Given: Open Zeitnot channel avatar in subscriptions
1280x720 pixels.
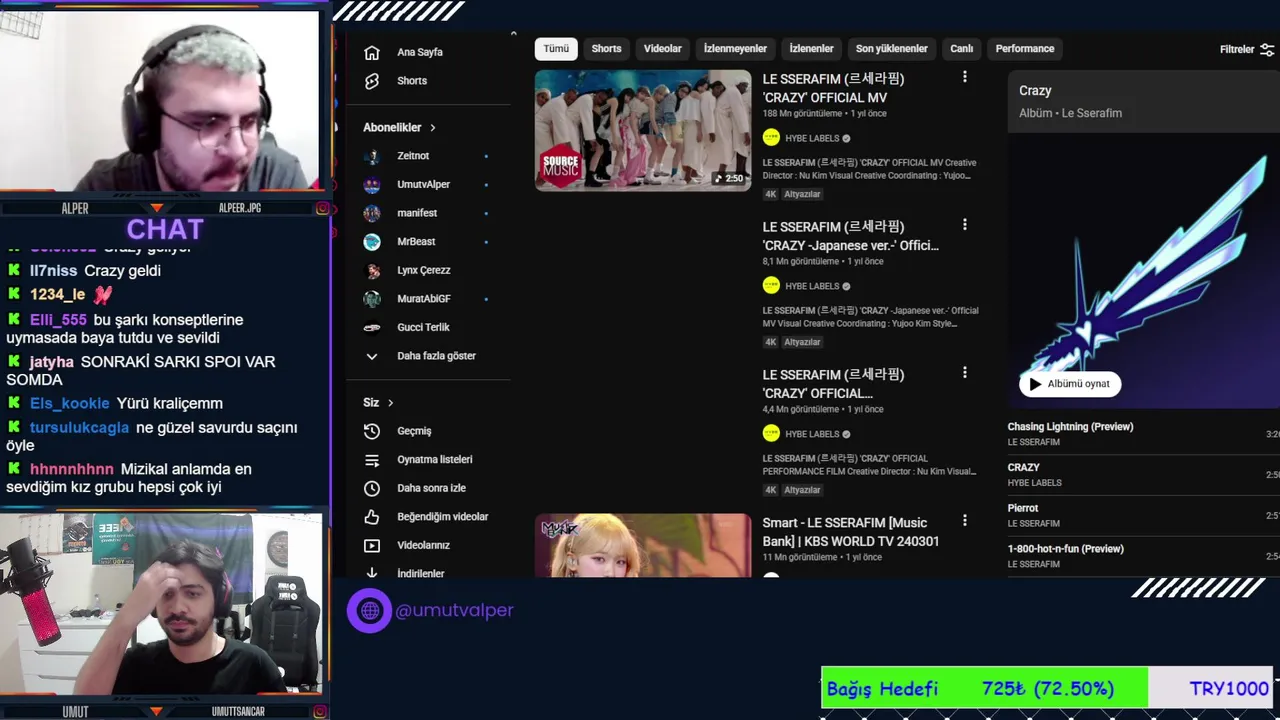Looking at the screenshot, I should (x=372, y=156).
